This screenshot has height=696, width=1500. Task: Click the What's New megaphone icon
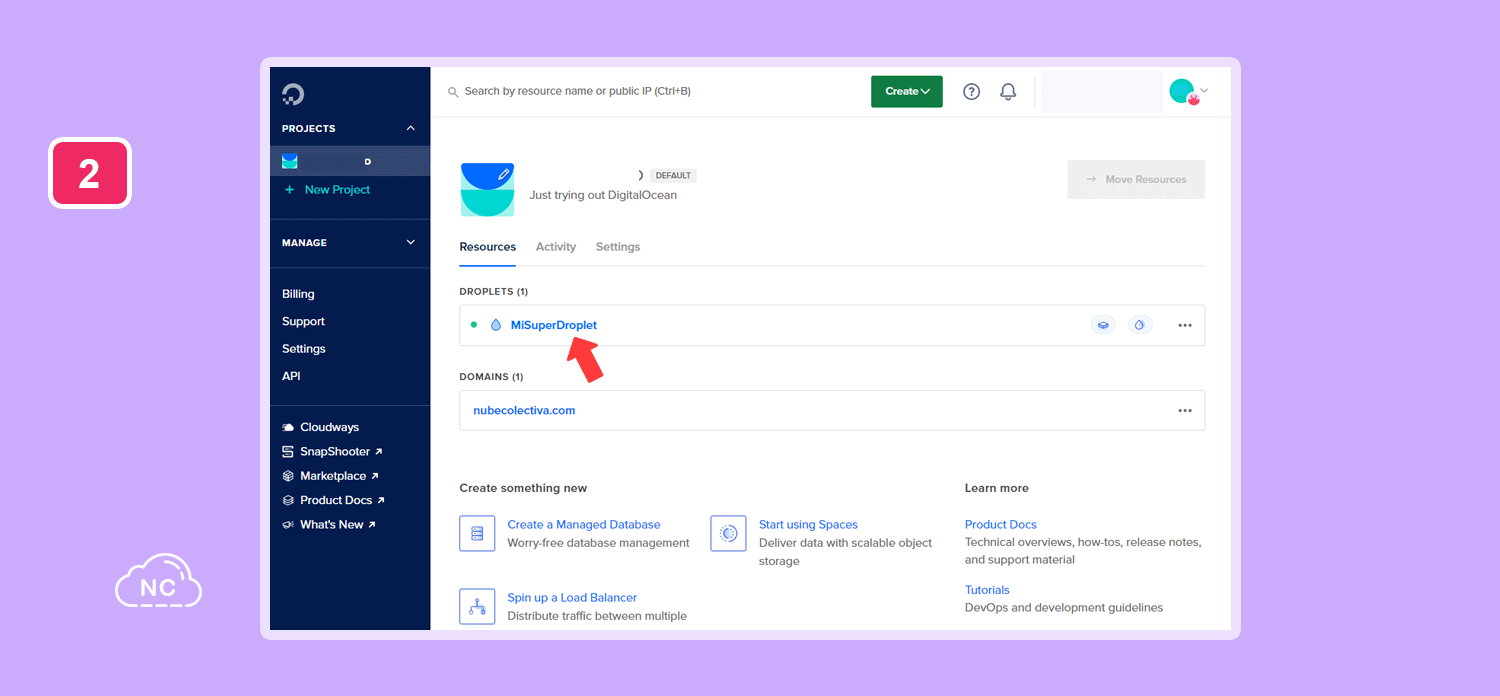[x=288, y=525]
